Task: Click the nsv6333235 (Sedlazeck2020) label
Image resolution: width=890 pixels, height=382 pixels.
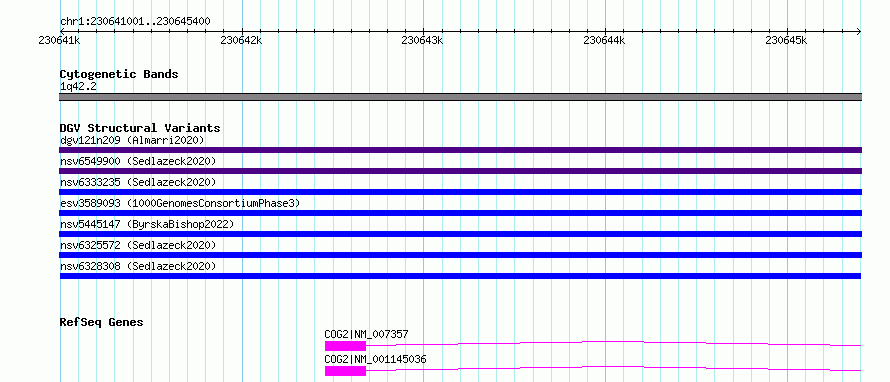Action: pos(138,182)
